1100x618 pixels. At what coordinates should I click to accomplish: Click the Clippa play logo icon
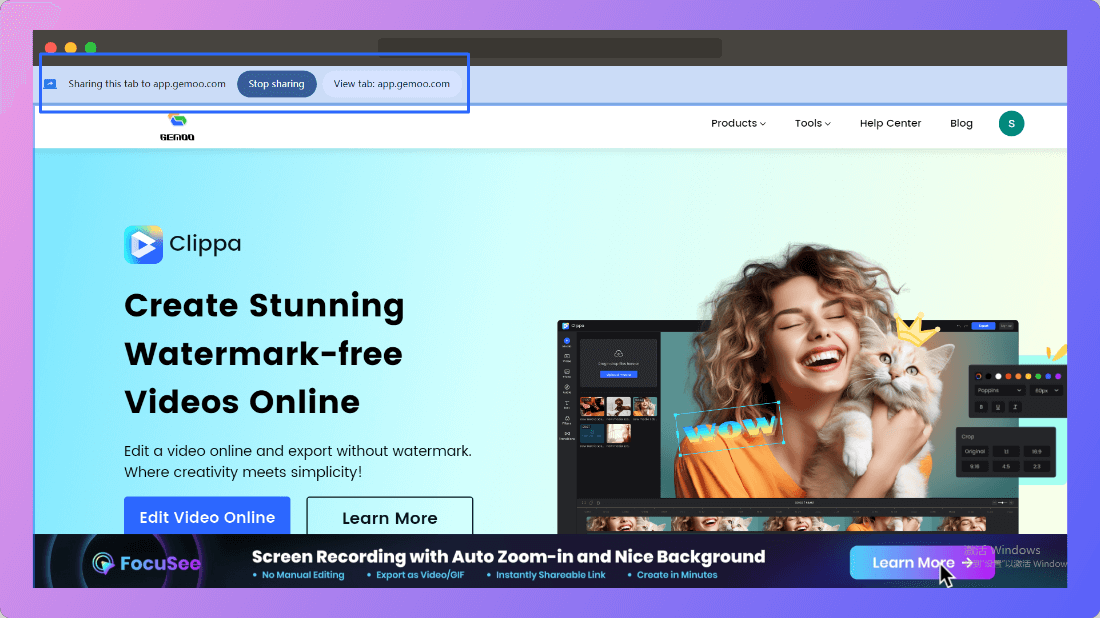click(x=143, y=244)
